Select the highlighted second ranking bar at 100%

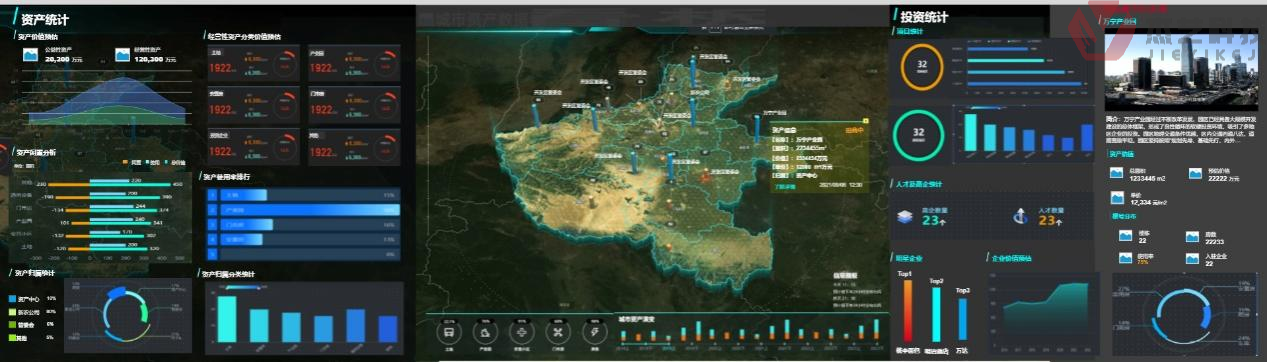click(x=303, y=210)
